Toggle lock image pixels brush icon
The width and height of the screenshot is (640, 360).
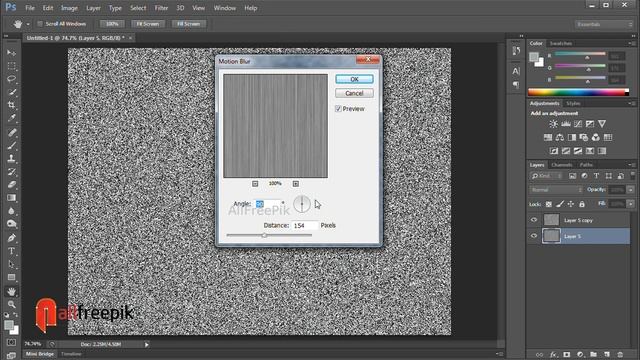pos(560,204)
